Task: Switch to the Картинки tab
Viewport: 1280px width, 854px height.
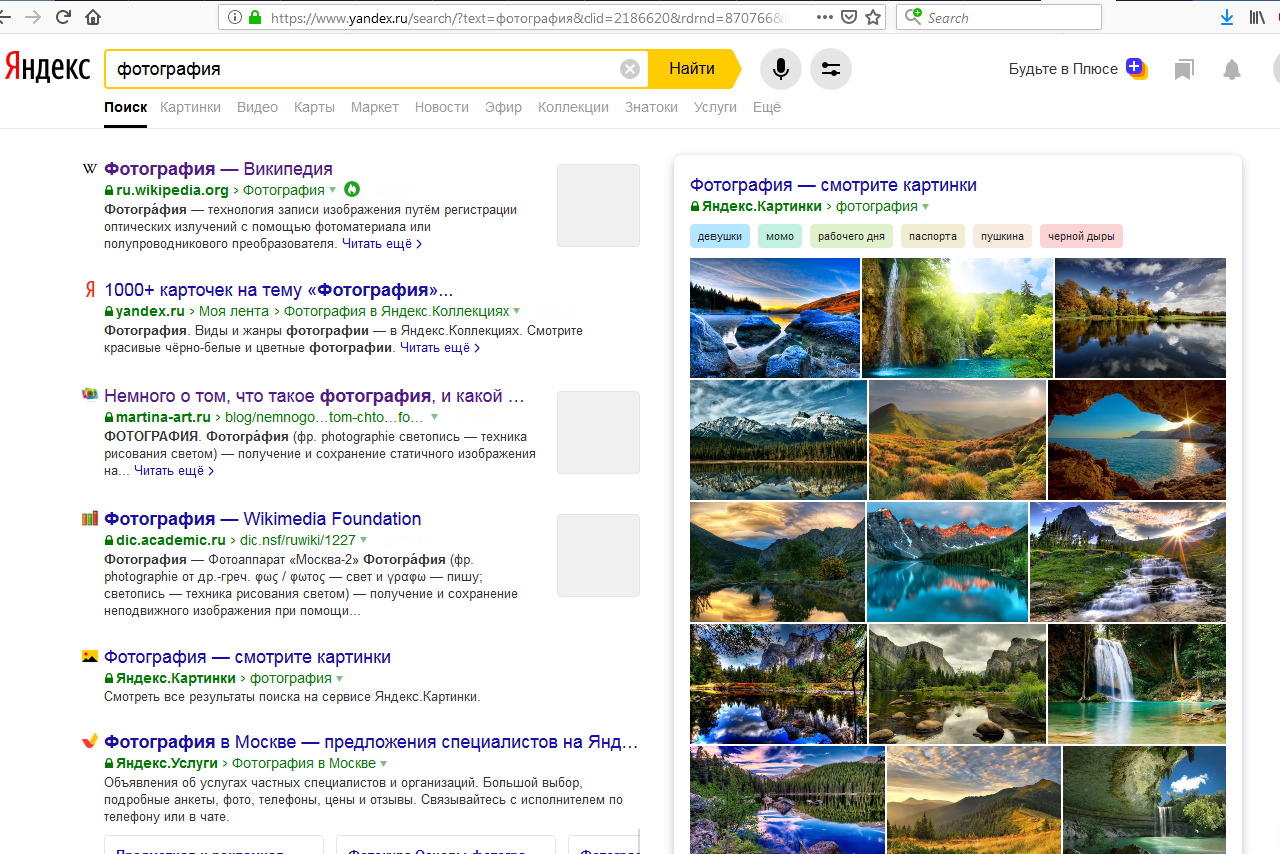Action: [x=190, y=107]
